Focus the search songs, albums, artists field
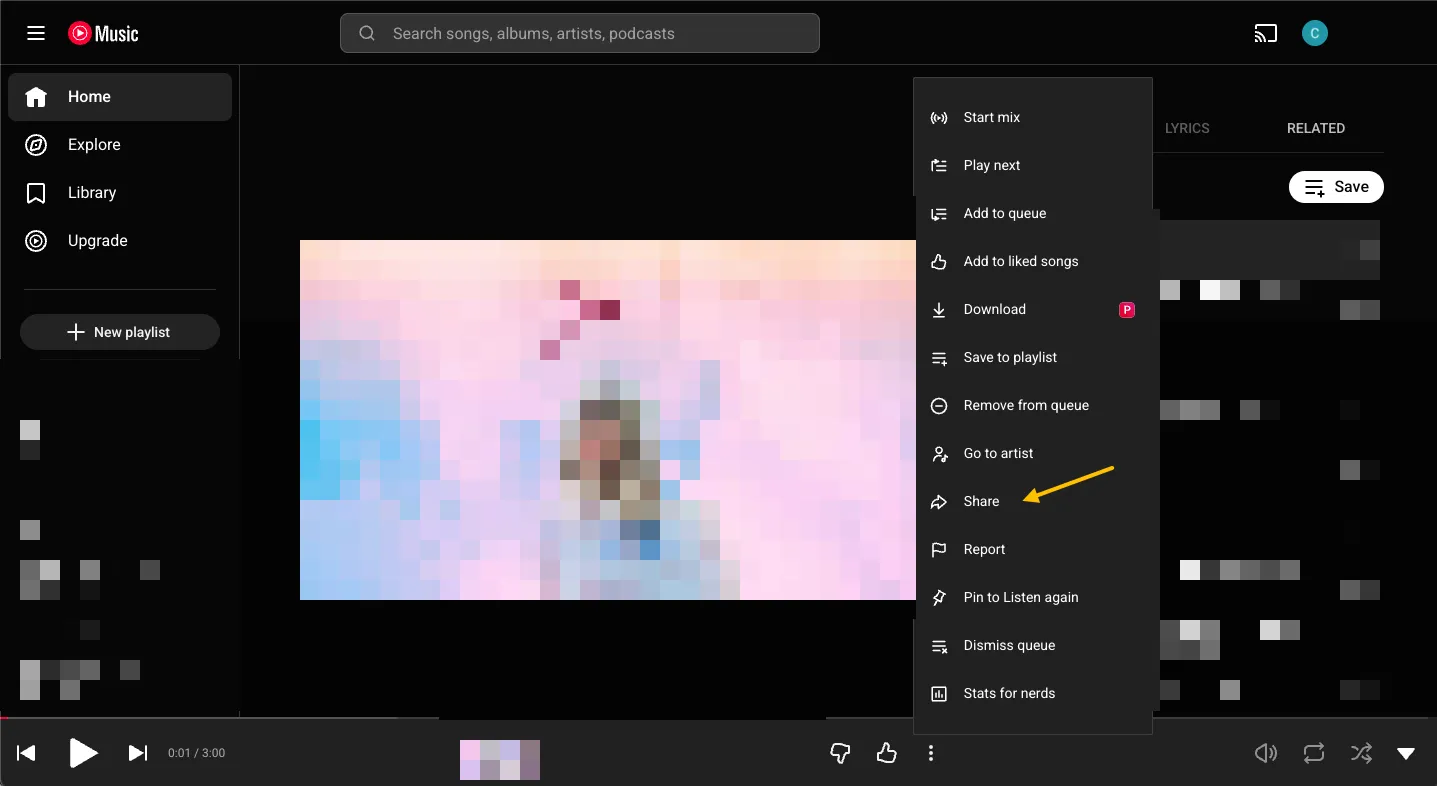Image resolution: width=1437 pixels, height=786 pixels. pos(580,33)
